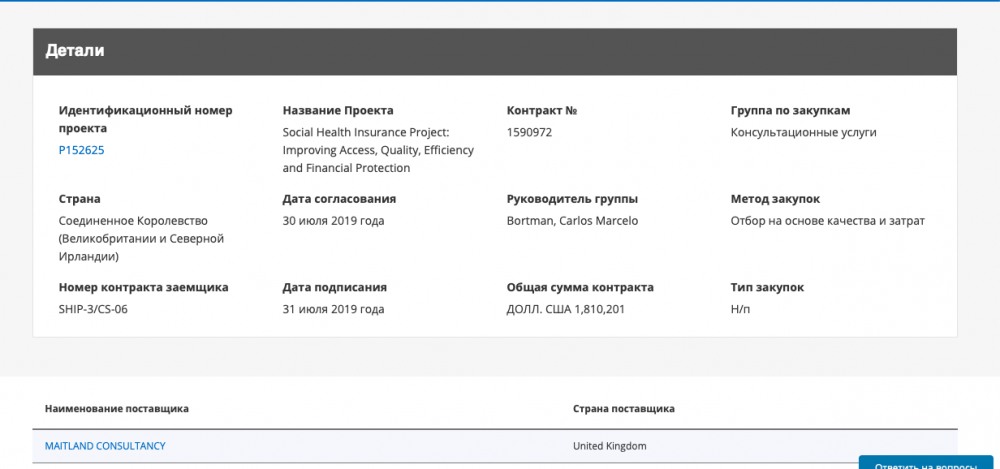Click the Идентификационный номер проекта label
This screenshot has width=1000, height=469.
click(145, 119)
